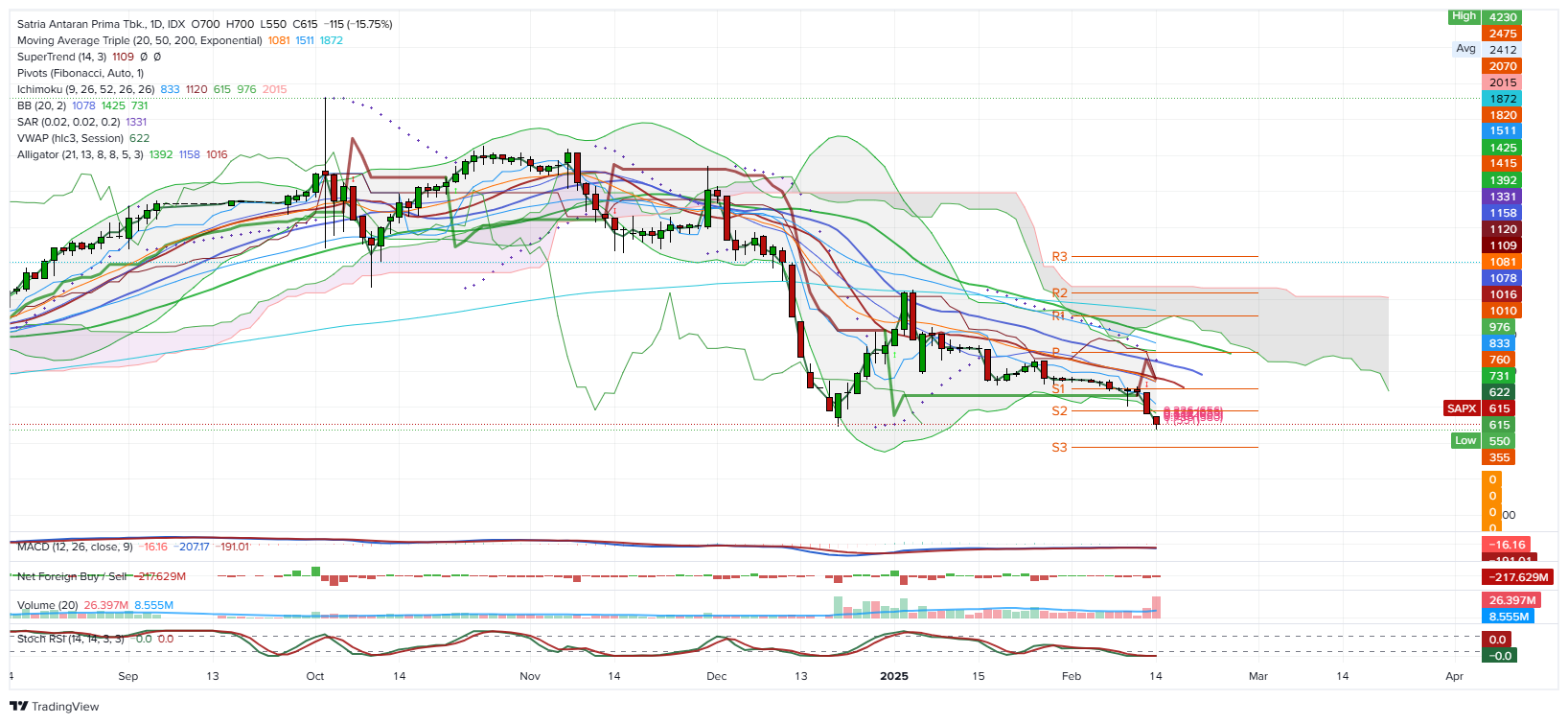This screenshot has width=1568, height=723.
Task: Click the S2 pivot level label
Action: pyautogui.click(x=1059, y=410)
